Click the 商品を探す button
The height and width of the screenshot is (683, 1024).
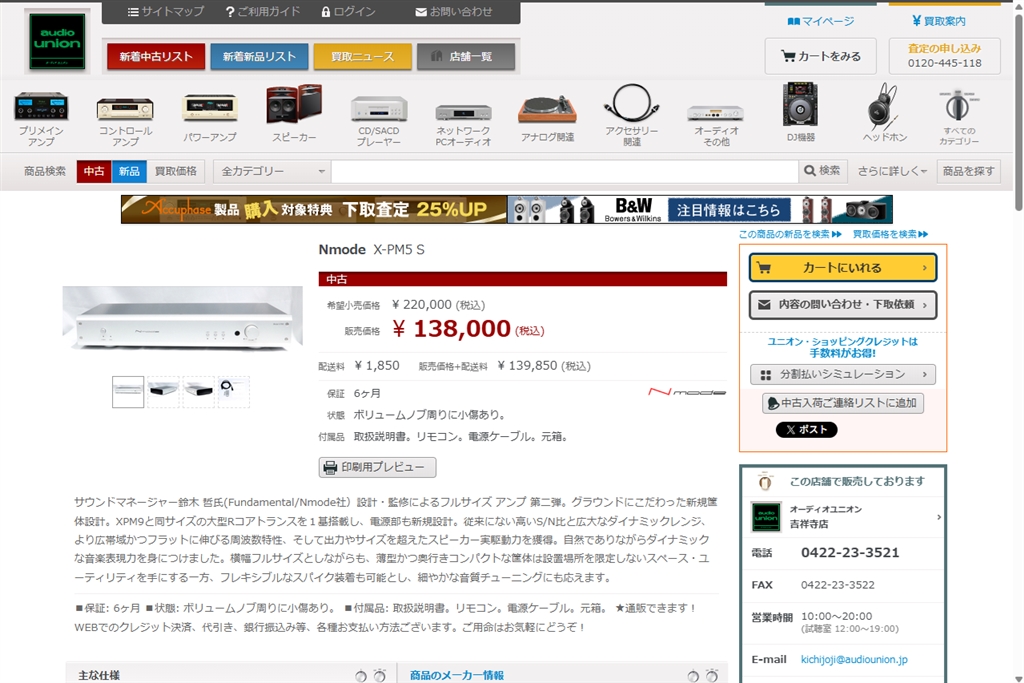[x=968, y=171]
